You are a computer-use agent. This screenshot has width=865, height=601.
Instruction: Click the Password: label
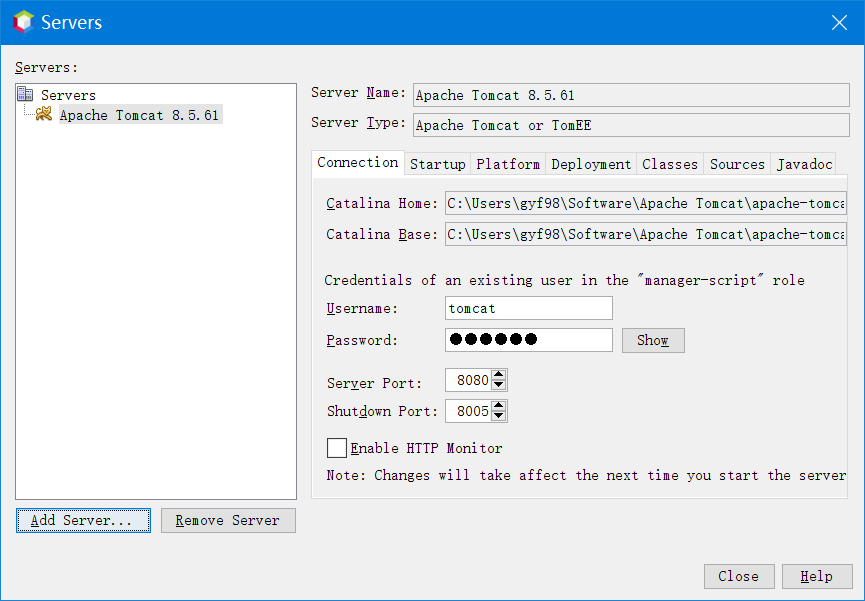click(362, 341)
